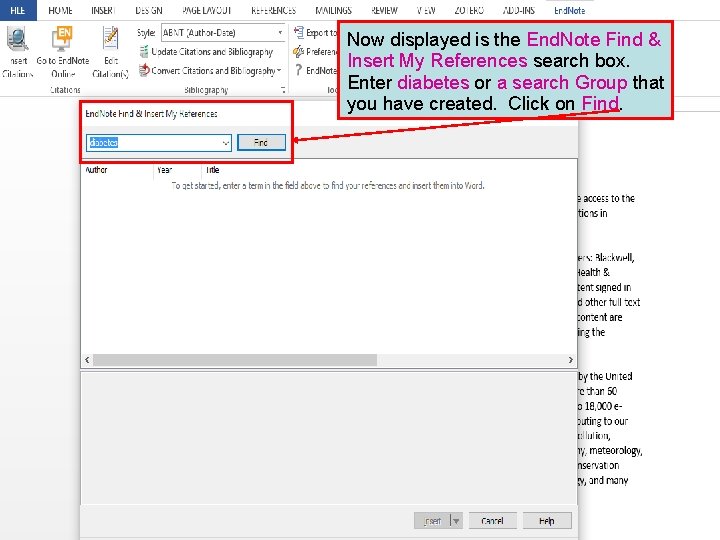Switch to the PAGE LAYOUT tab
The height and width of the screenshot is (540, 720).
tap(207, 10)
